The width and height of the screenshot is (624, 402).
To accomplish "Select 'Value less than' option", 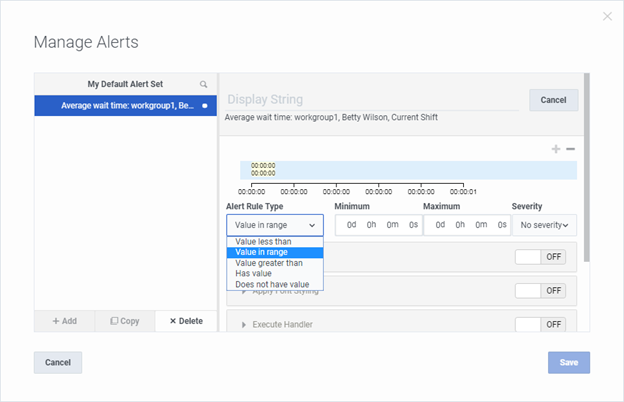I will click(x=263, y=241).
